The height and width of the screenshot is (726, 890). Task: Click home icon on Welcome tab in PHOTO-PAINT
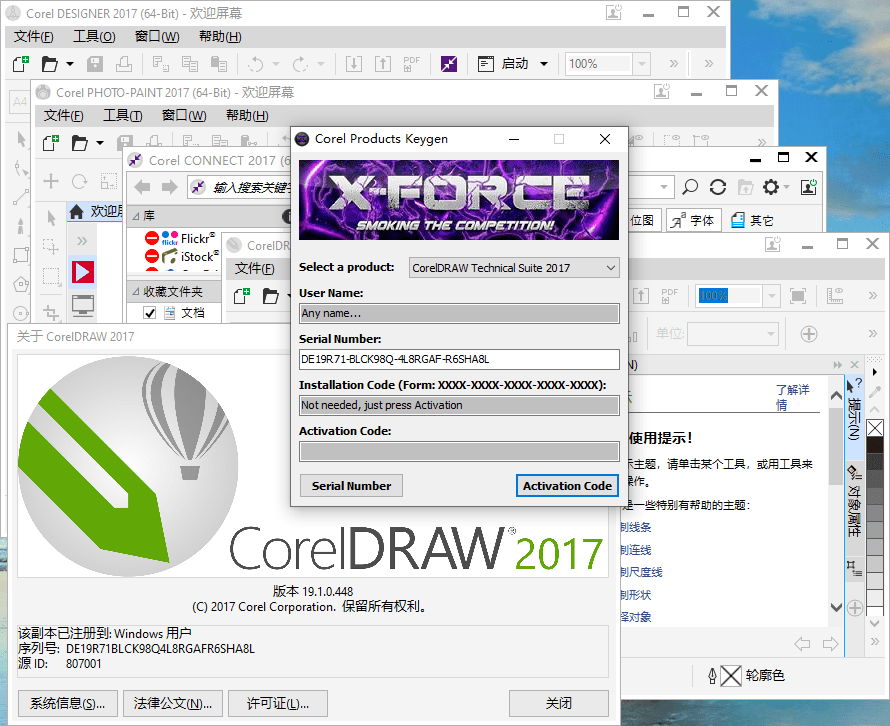tap(76, 212)
